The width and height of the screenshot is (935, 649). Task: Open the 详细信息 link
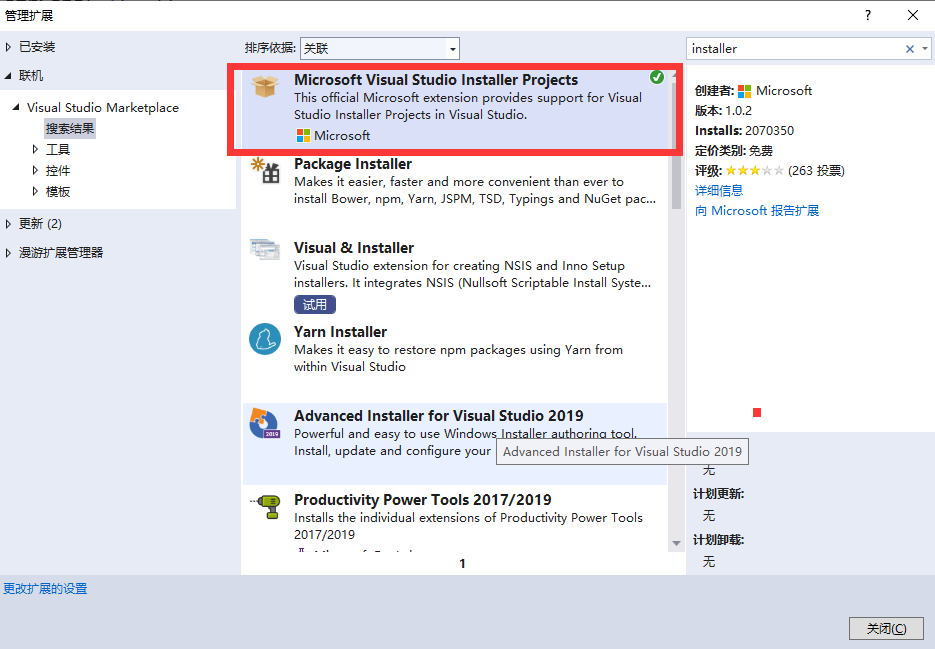click(x=719, y=190)
